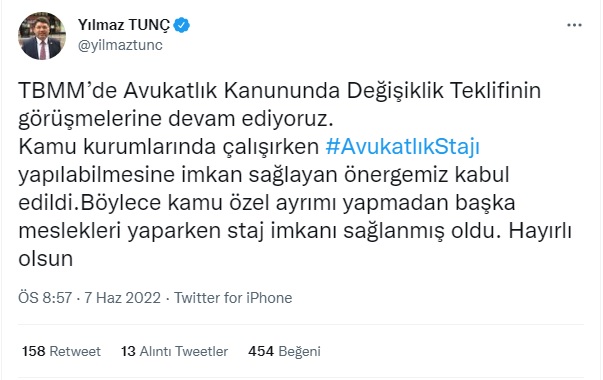Click the 7 Haz 2022 date
603x380 pixels.
[x=122, y=298]
